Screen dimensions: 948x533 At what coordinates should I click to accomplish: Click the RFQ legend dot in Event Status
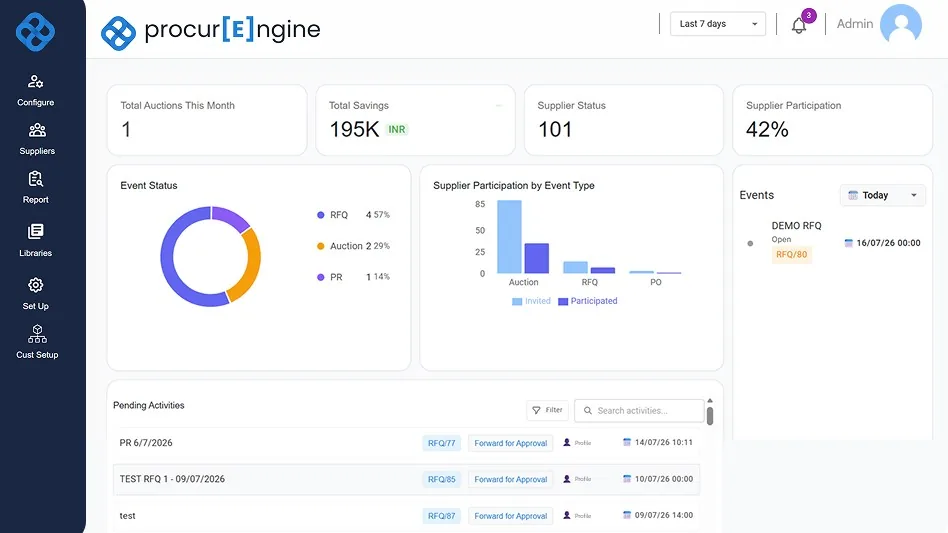tap(320, 215)
